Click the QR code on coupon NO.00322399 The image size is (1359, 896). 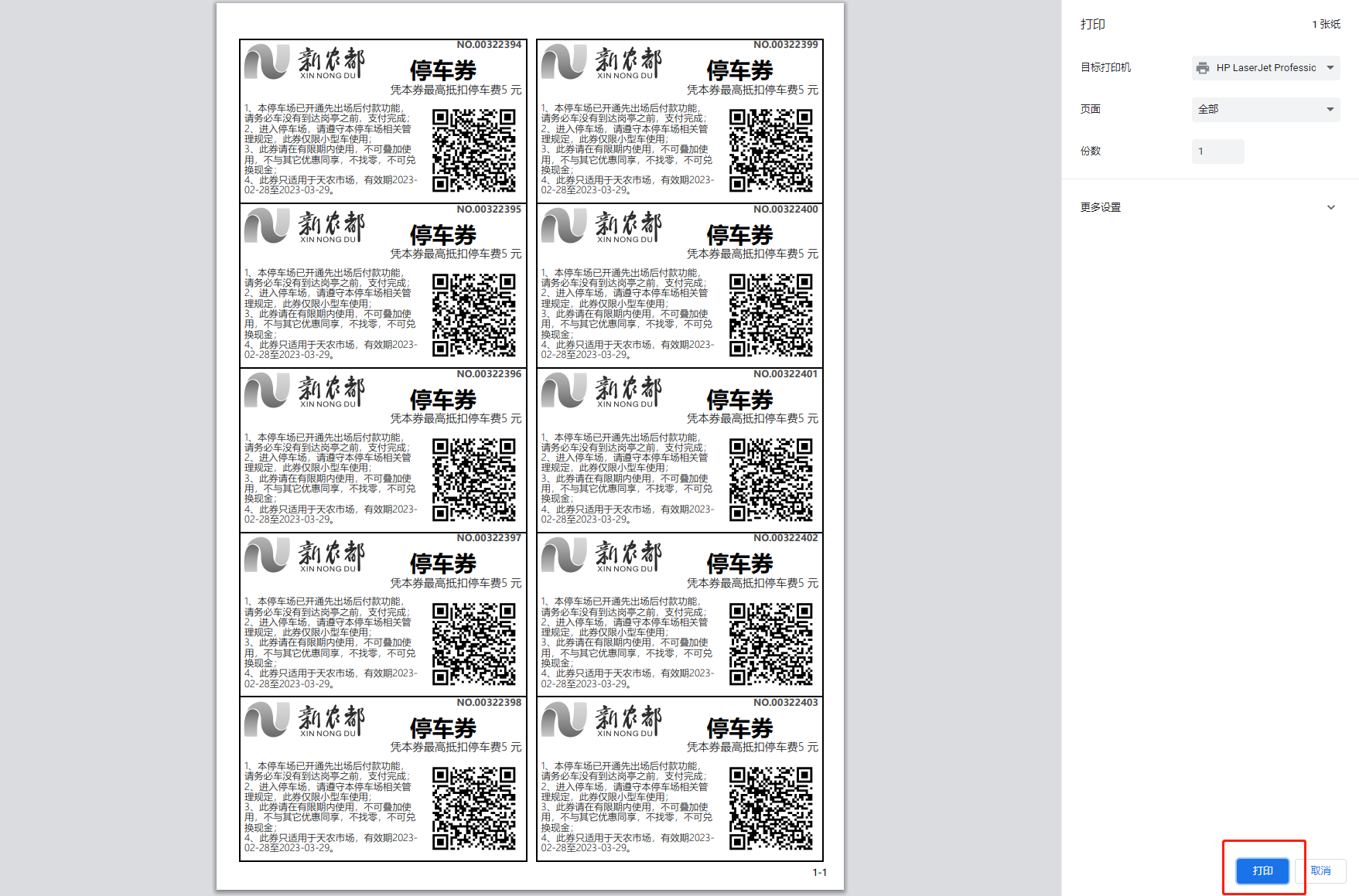click(x=771, y=151)
